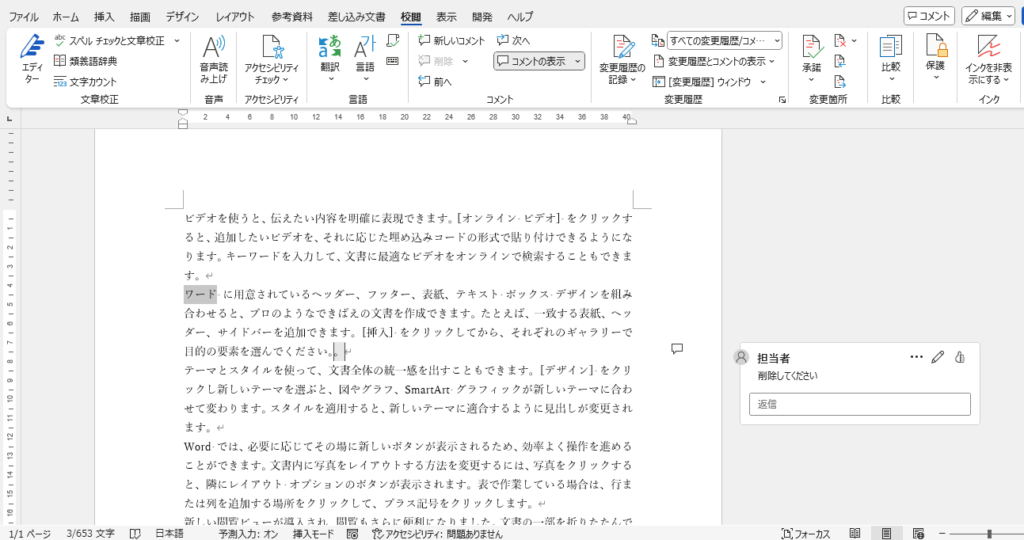The image size is (1024, 540).
Task: Click the proofing book icon in status bar
Action: pos(135,533)
